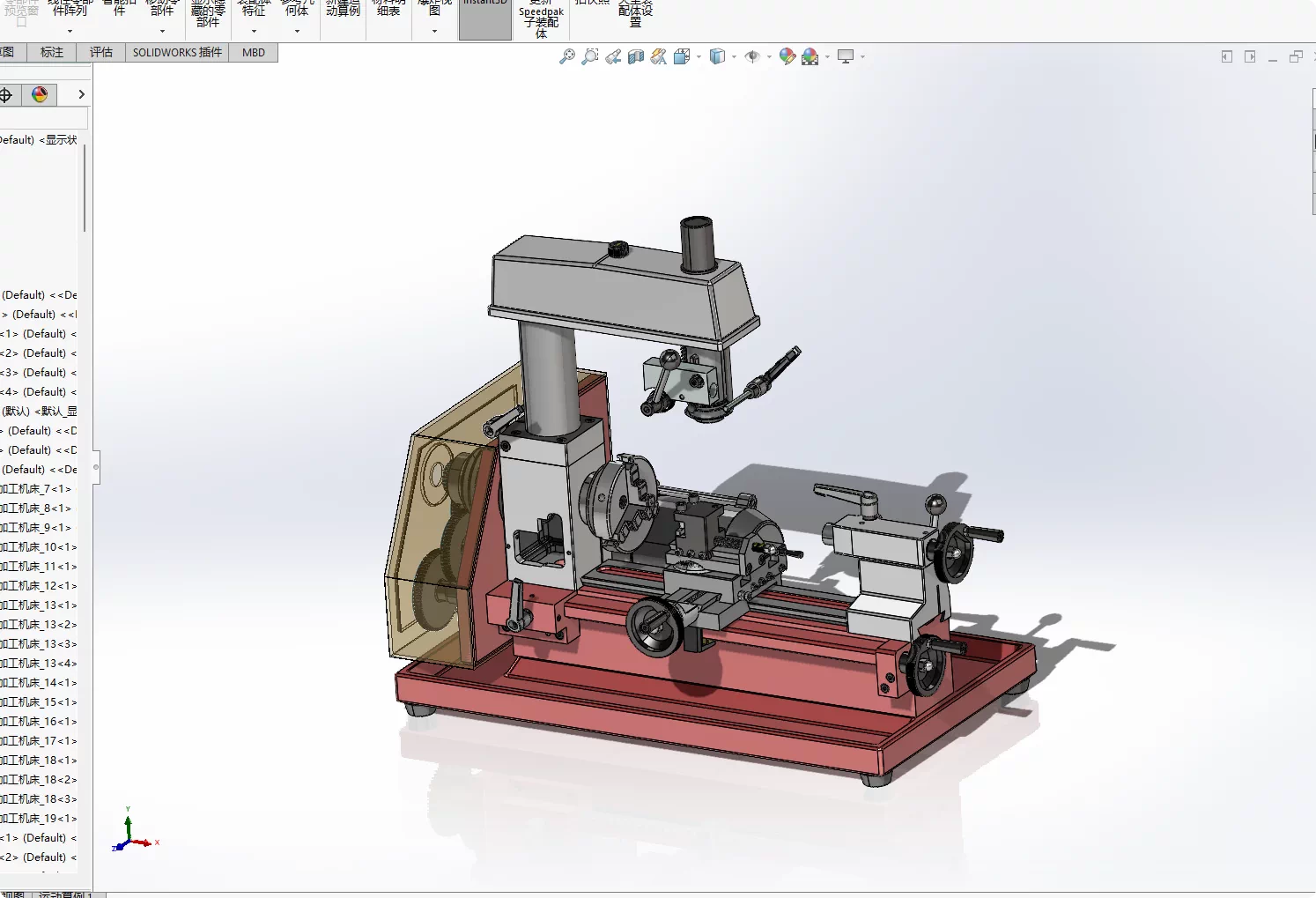Open the SOLIDWORKS 插件 tab

click(177, 53)
